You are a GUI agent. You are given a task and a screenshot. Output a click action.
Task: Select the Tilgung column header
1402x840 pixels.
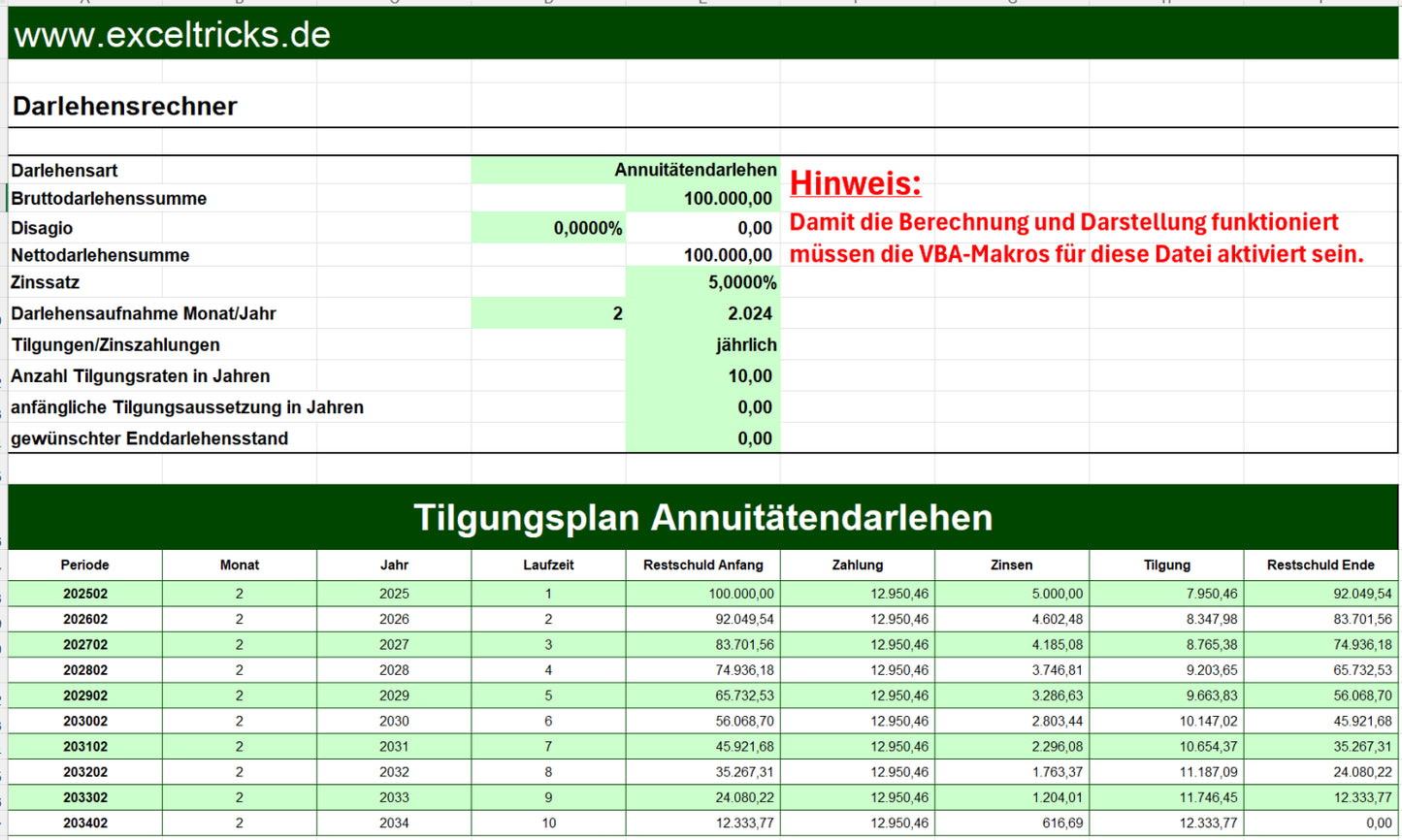1166,565
